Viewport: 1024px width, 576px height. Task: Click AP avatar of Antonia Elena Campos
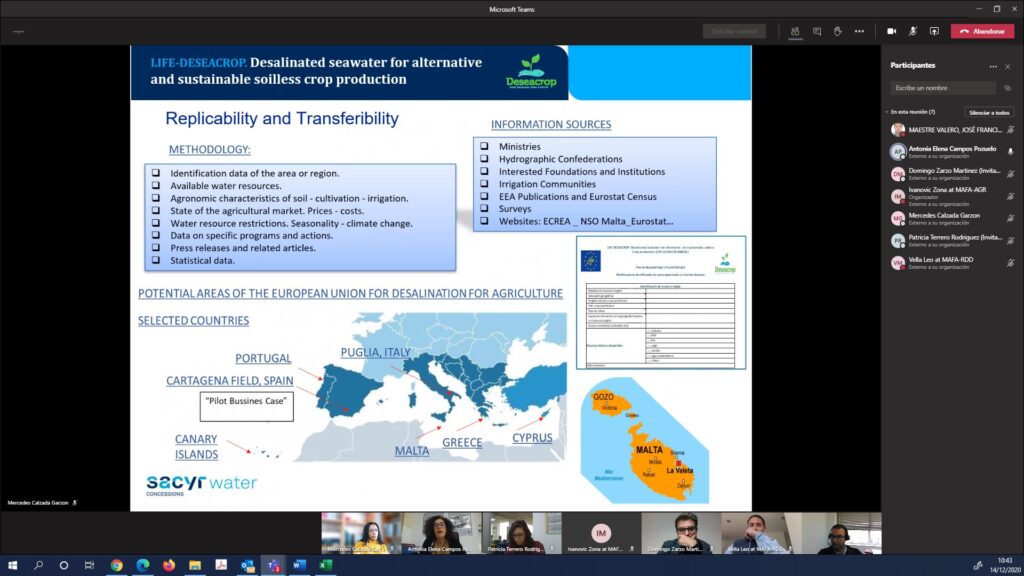pos(898,152)
